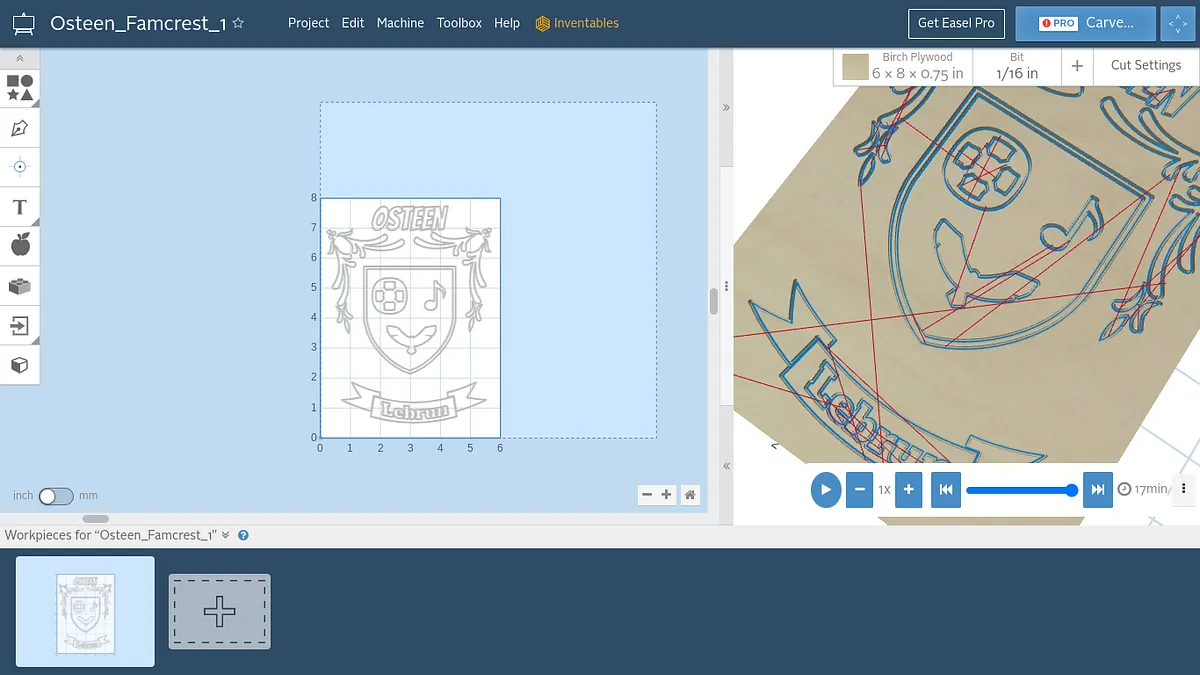Select the drill point circle tool
1200x675 pixels.
coord(20,167)
